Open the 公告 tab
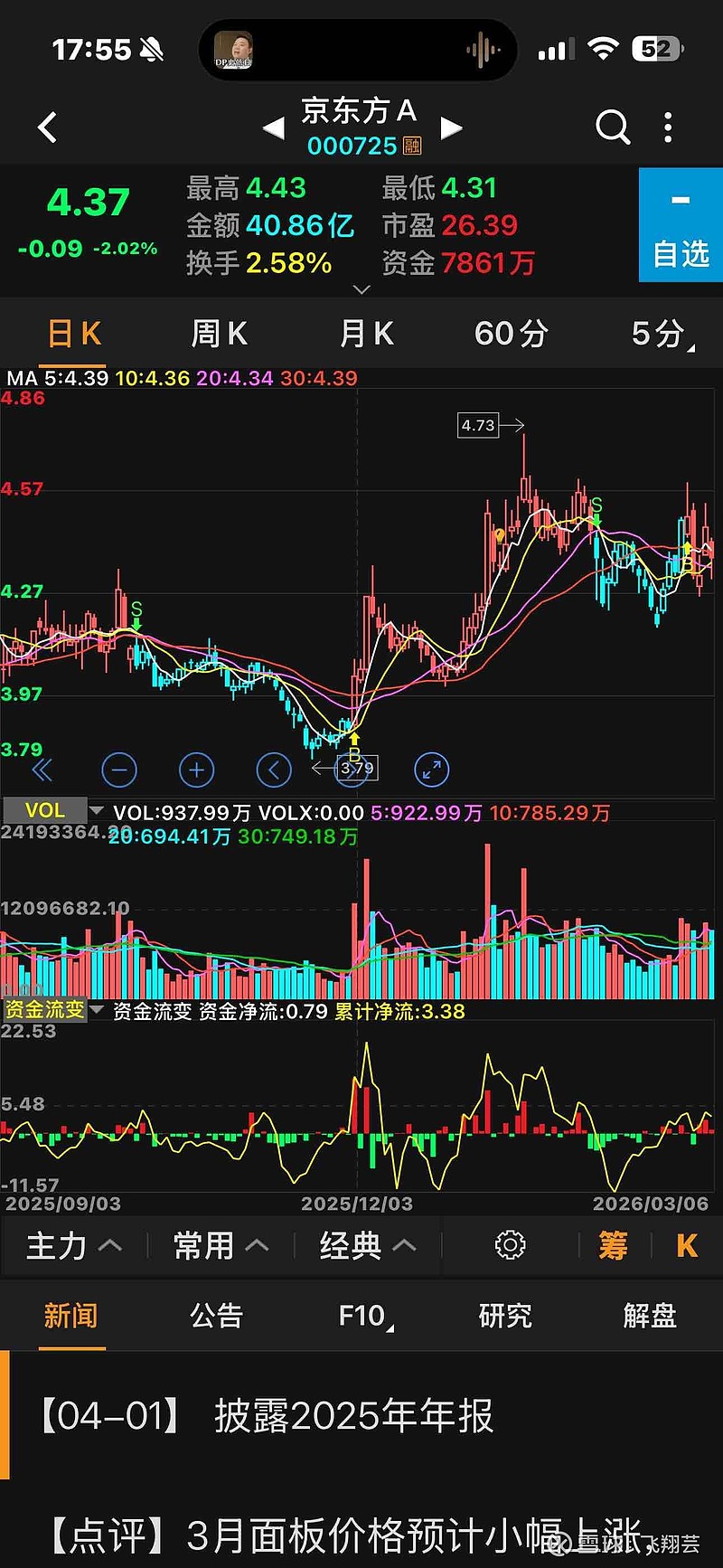Viewport: 723px width, 1568px height. [216, 1316]
